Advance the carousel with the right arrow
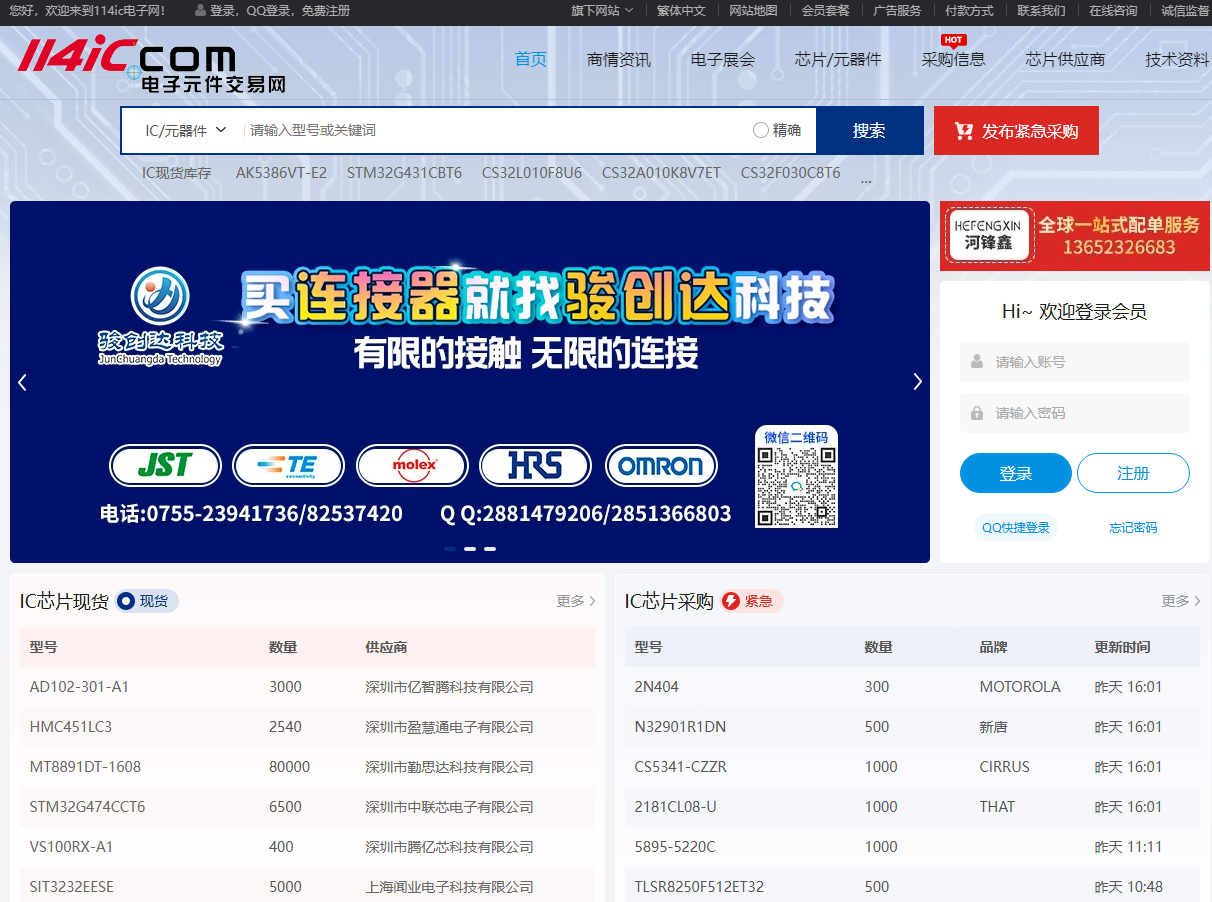Screen dimensions: 1212x902 [917, 381]
